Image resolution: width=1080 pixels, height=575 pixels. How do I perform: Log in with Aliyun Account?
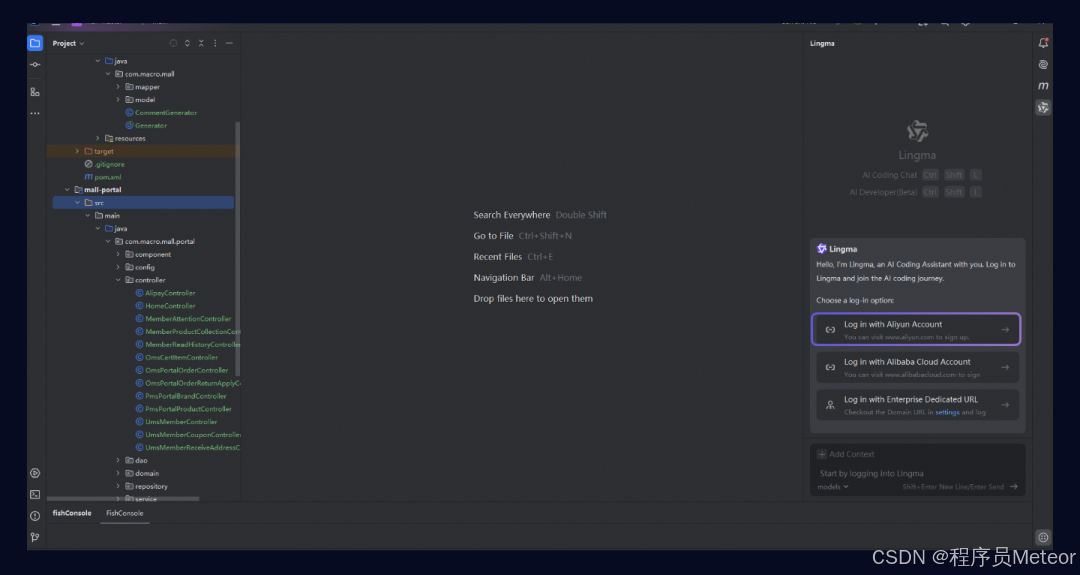click(x=916, y=330)
